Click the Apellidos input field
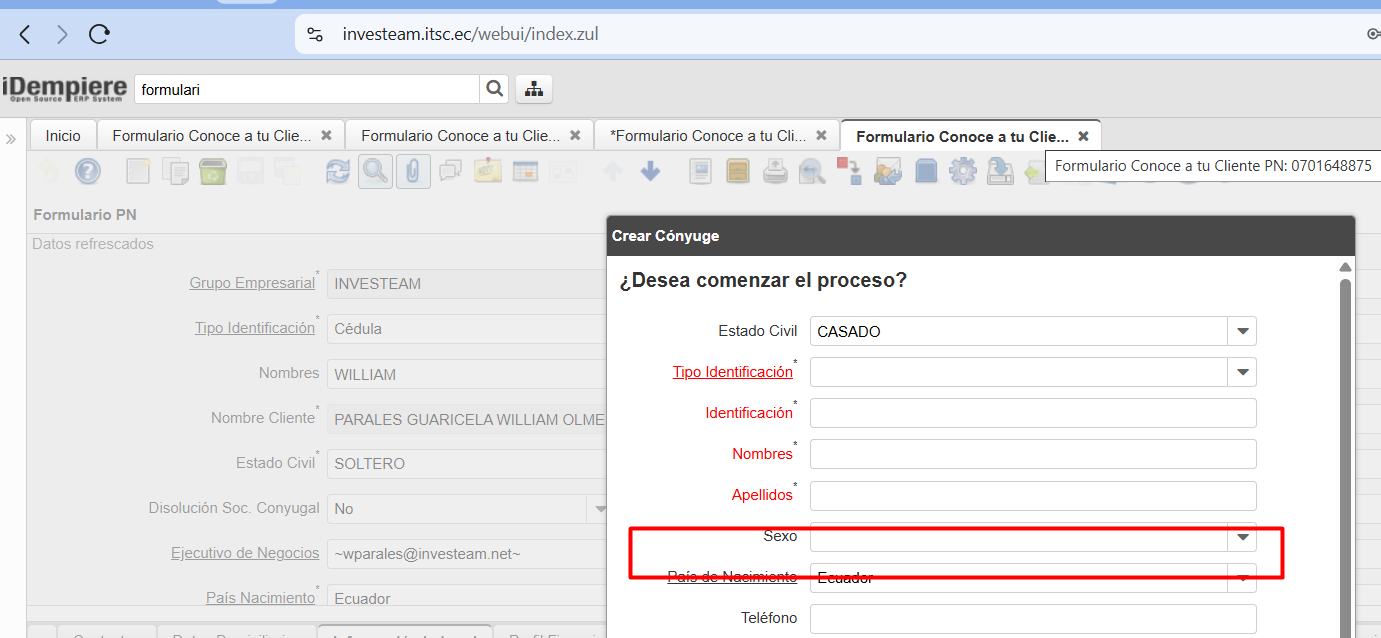The image size is (1381, 638). pyautogui.click(x=1032, y=495)
